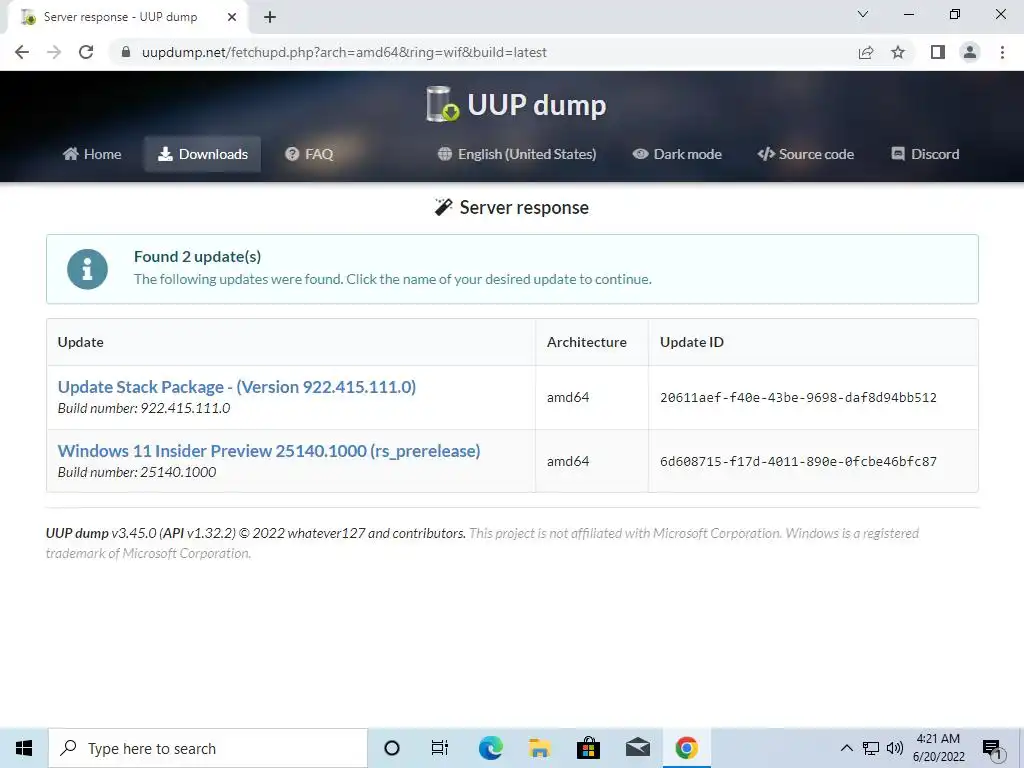Open Windows Start menu
This screenshot has height=768, width=1024.
point(24,748)
